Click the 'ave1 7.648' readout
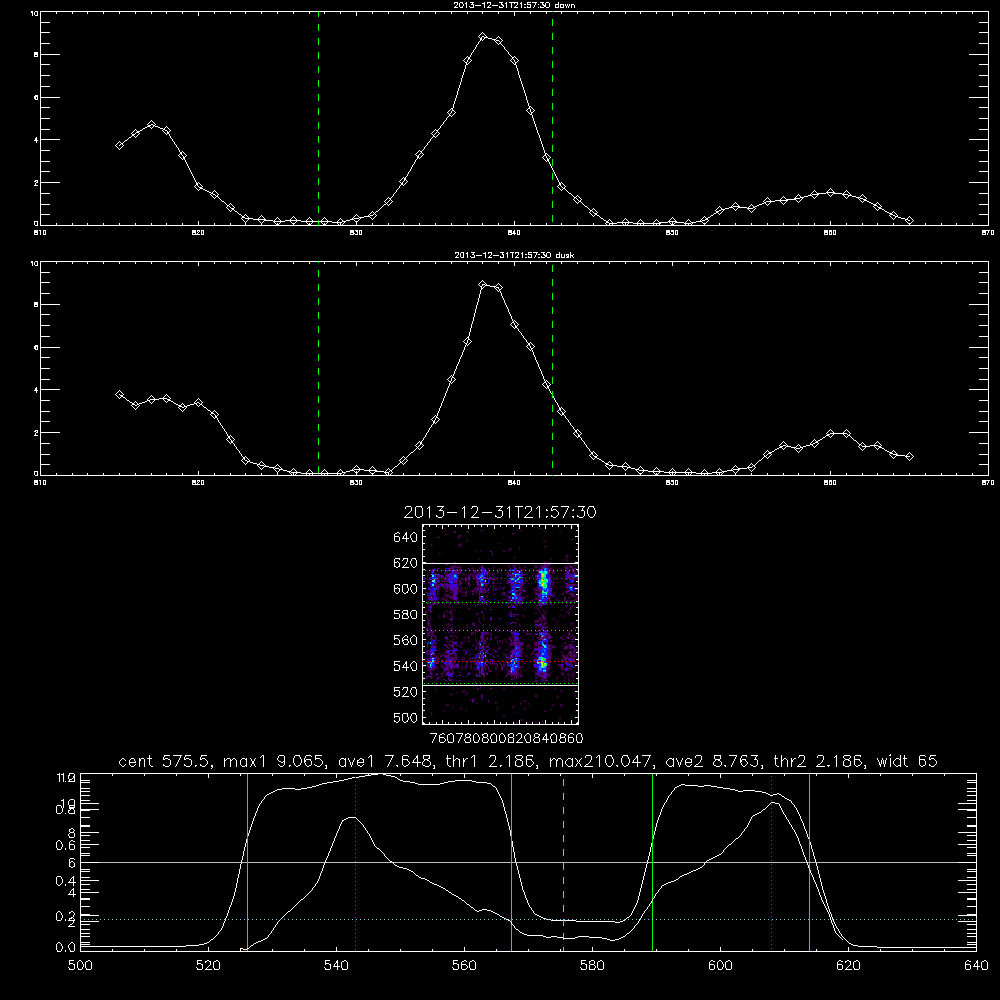Screen dimensions: 1000x1000 385,761
